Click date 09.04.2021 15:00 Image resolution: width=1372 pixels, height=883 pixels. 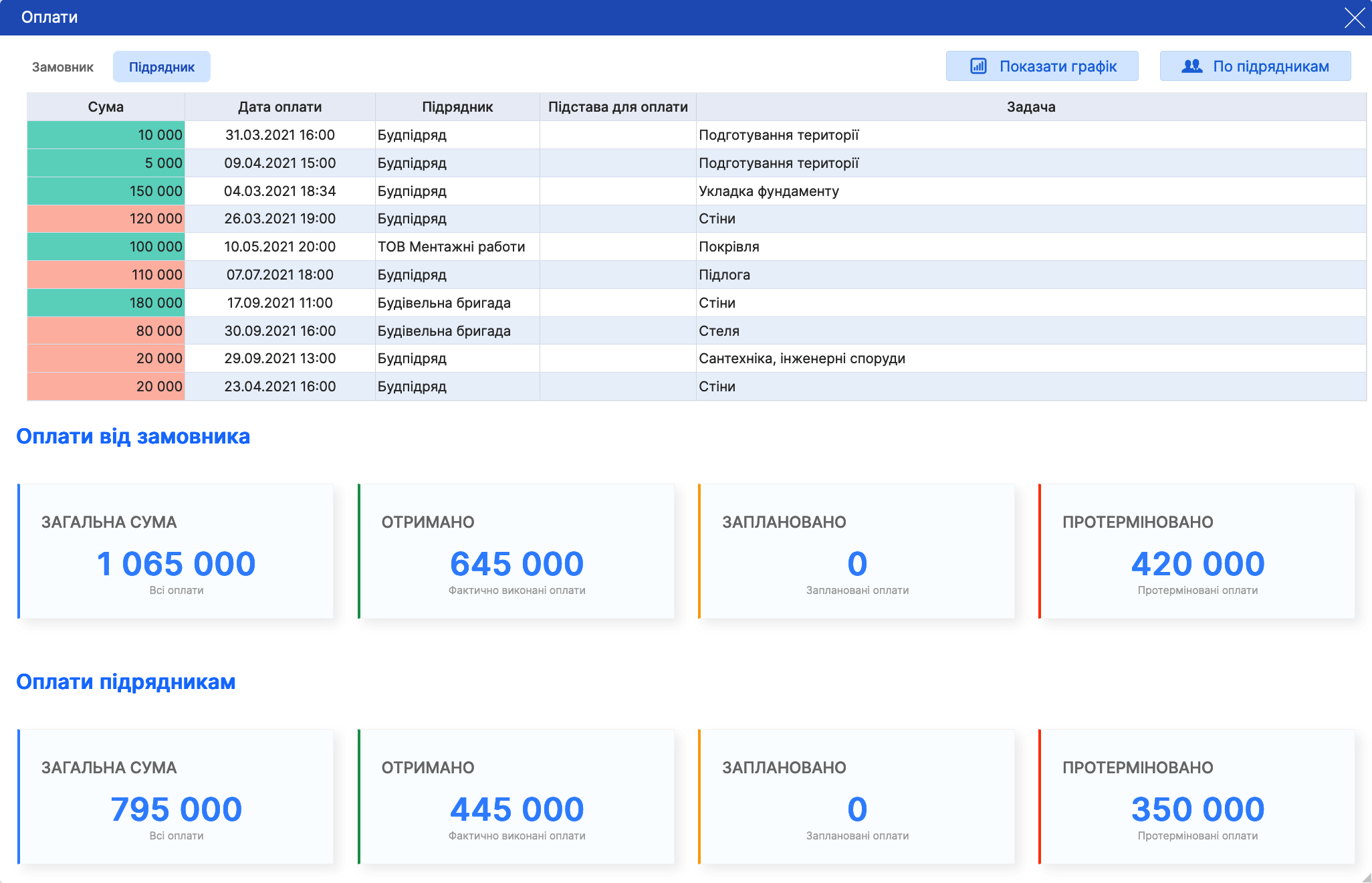[279, 163]
